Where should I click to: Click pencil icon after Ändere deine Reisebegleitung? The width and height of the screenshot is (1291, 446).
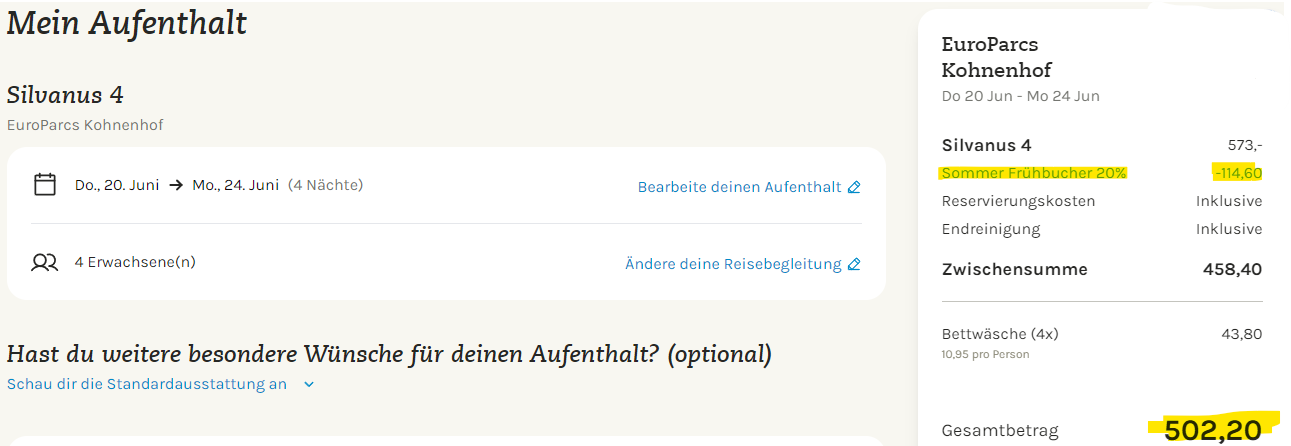(854, 264)
